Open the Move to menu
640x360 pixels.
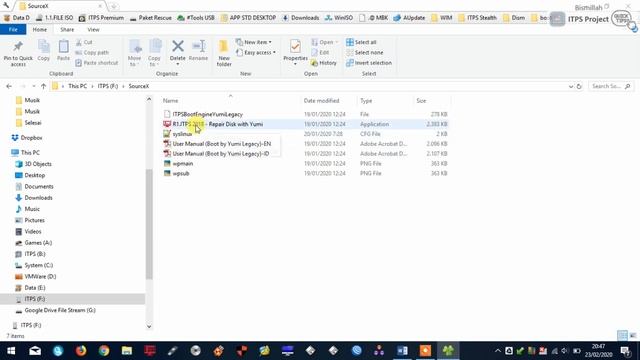click(x=135, y=53)
